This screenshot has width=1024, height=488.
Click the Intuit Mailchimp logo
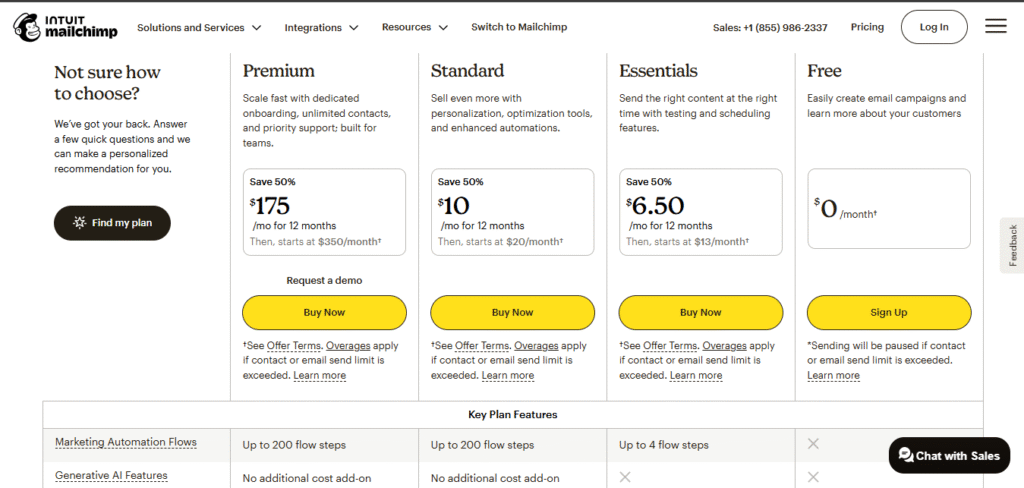coord(65,27)
